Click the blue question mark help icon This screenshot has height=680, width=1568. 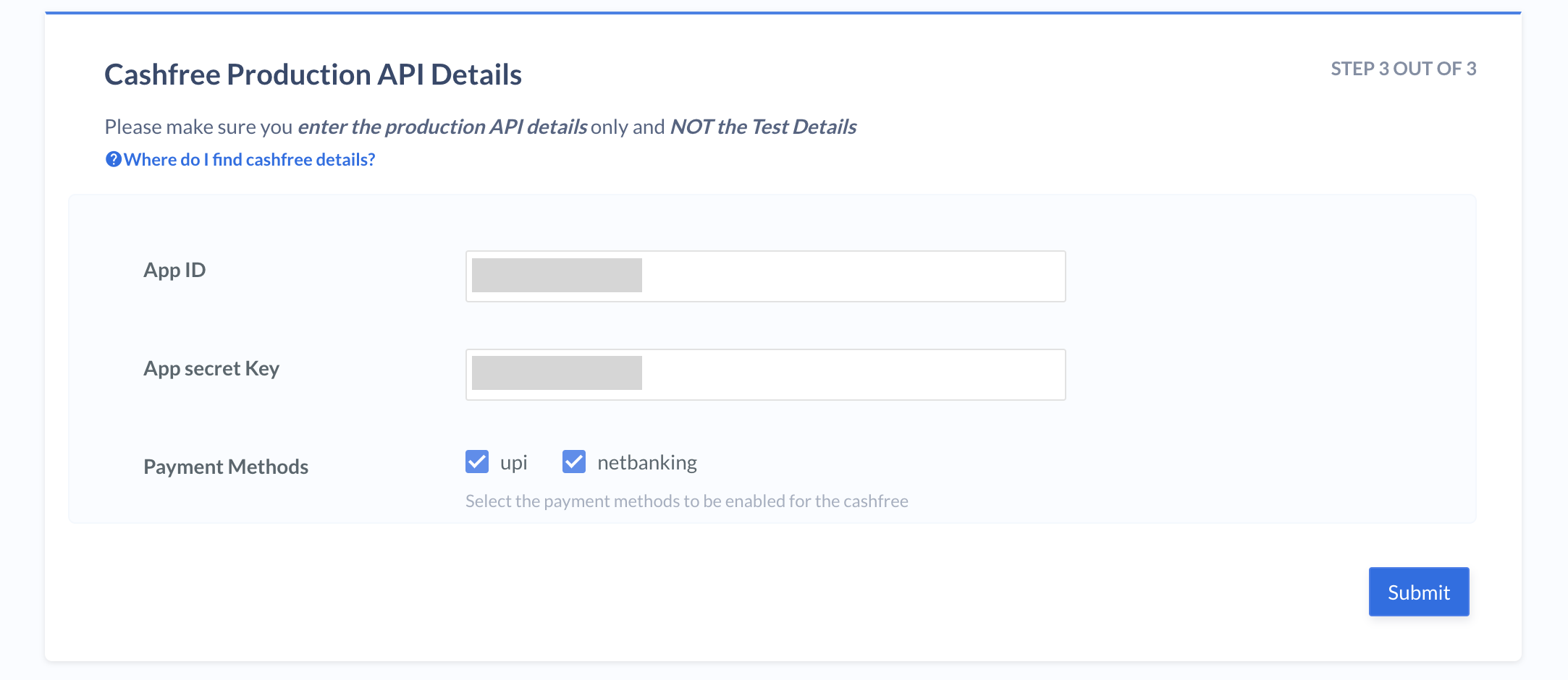point(114,159)
